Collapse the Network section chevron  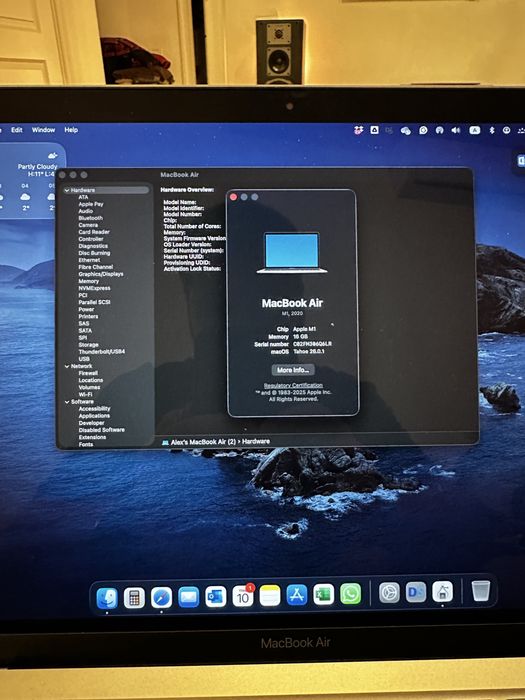tap(67, 366)
